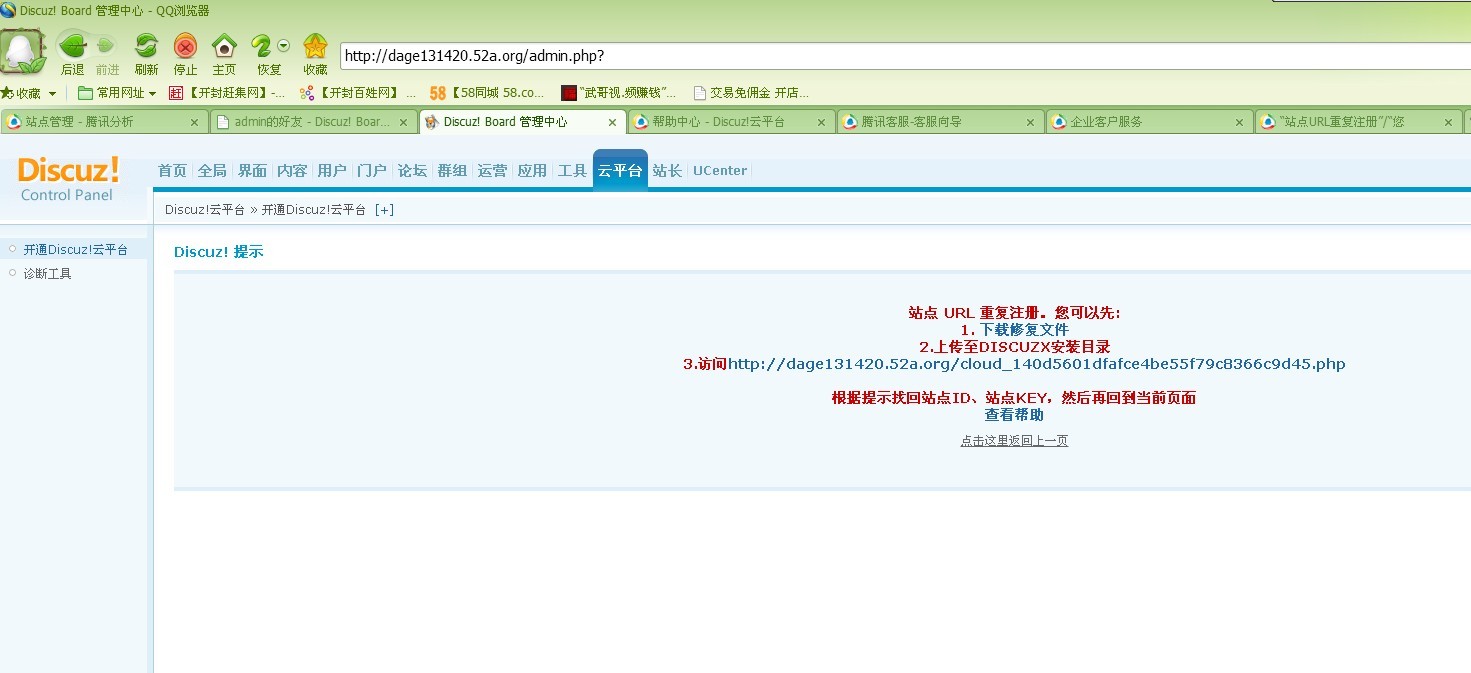Image resolution: width=1471 pixels, height=673 pixels.
Task: Click the star favorites (收藏) toolbar icon
Action: click(315, 47)
